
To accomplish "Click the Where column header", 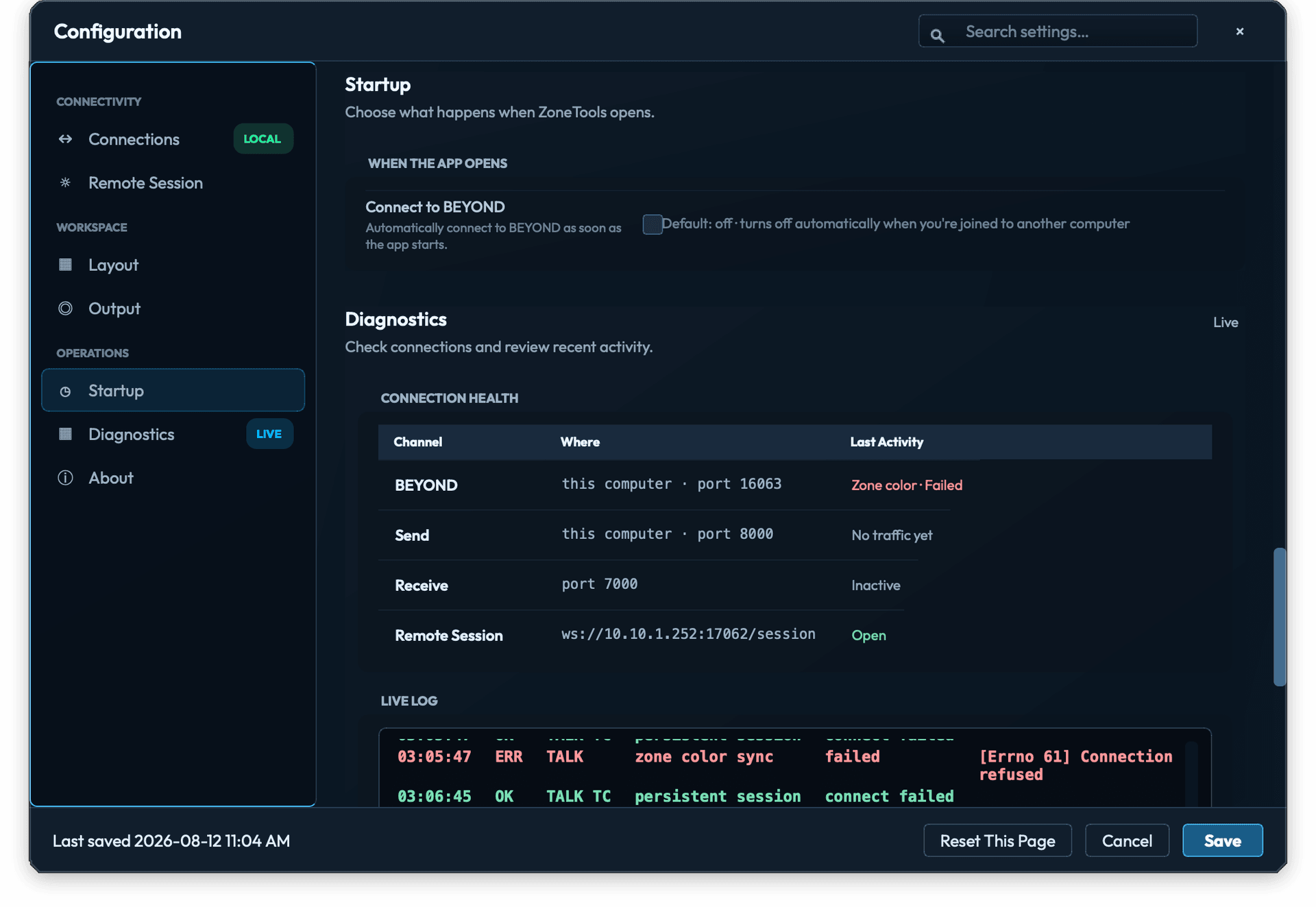I will click(x=580, y=442).
